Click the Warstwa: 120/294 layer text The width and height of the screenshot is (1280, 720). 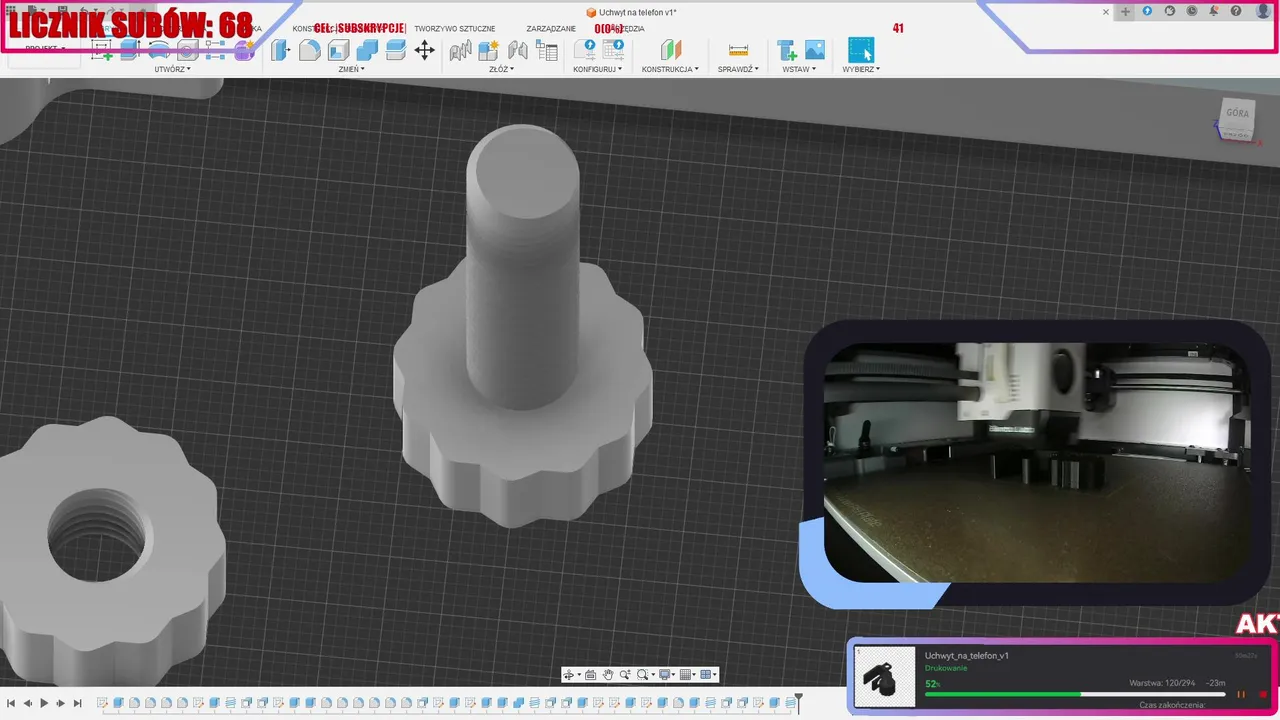(1162, 683)
